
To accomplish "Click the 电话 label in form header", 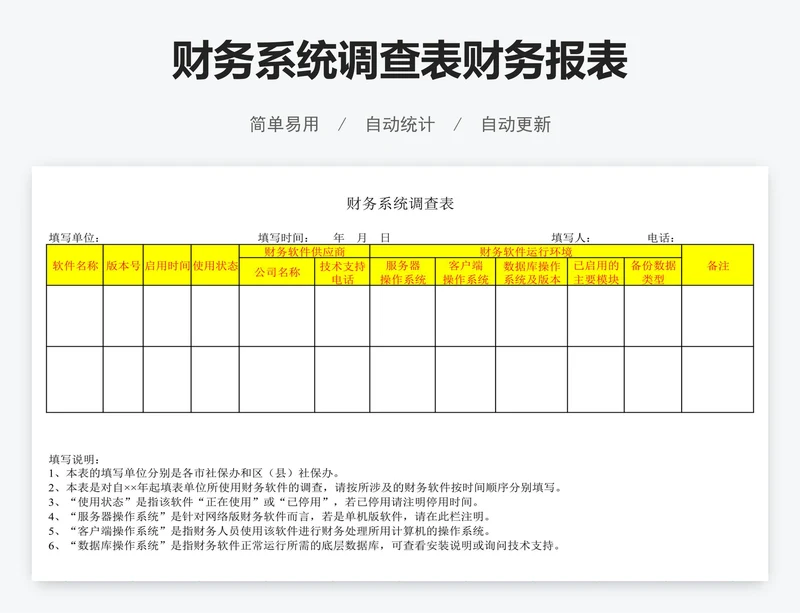I will click(661, 238).
